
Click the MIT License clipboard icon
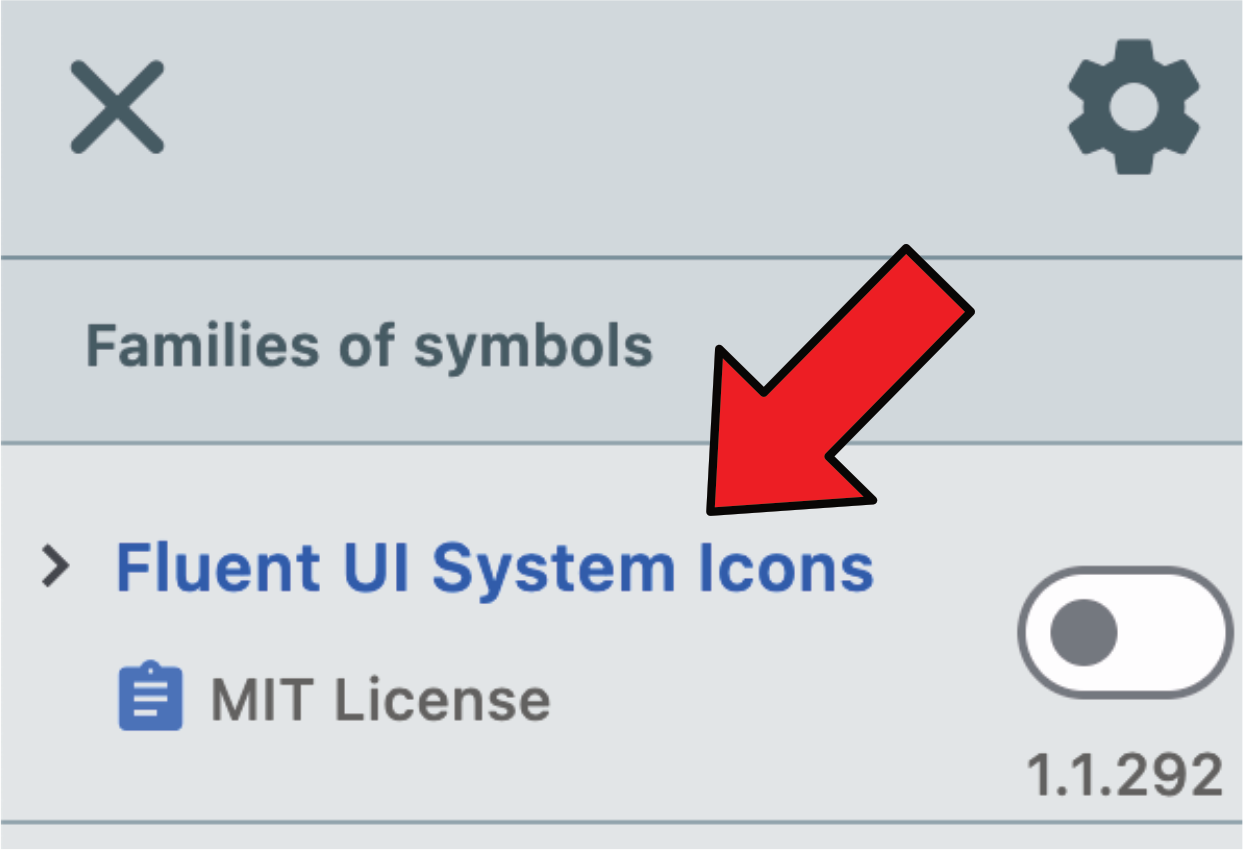[x=151, y=696]
